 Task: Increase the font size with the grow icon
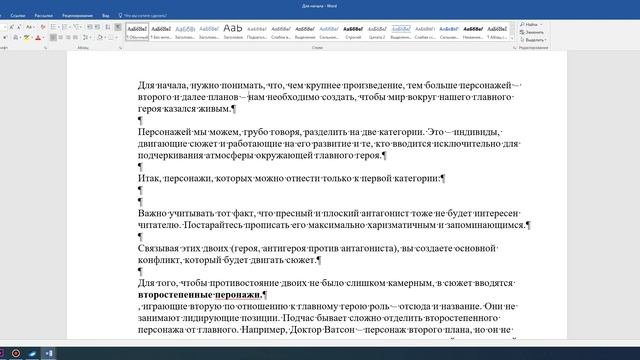click(11, 27)
